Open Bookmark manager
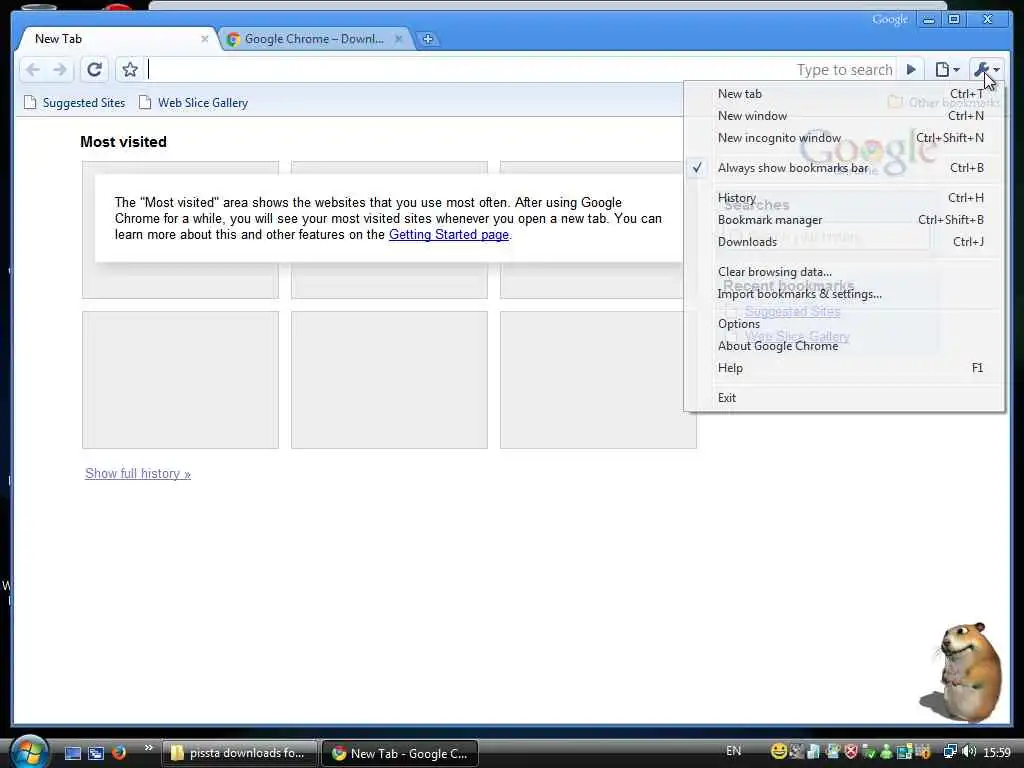Screen dimensions: 1024x768 (x=844, y=220)
